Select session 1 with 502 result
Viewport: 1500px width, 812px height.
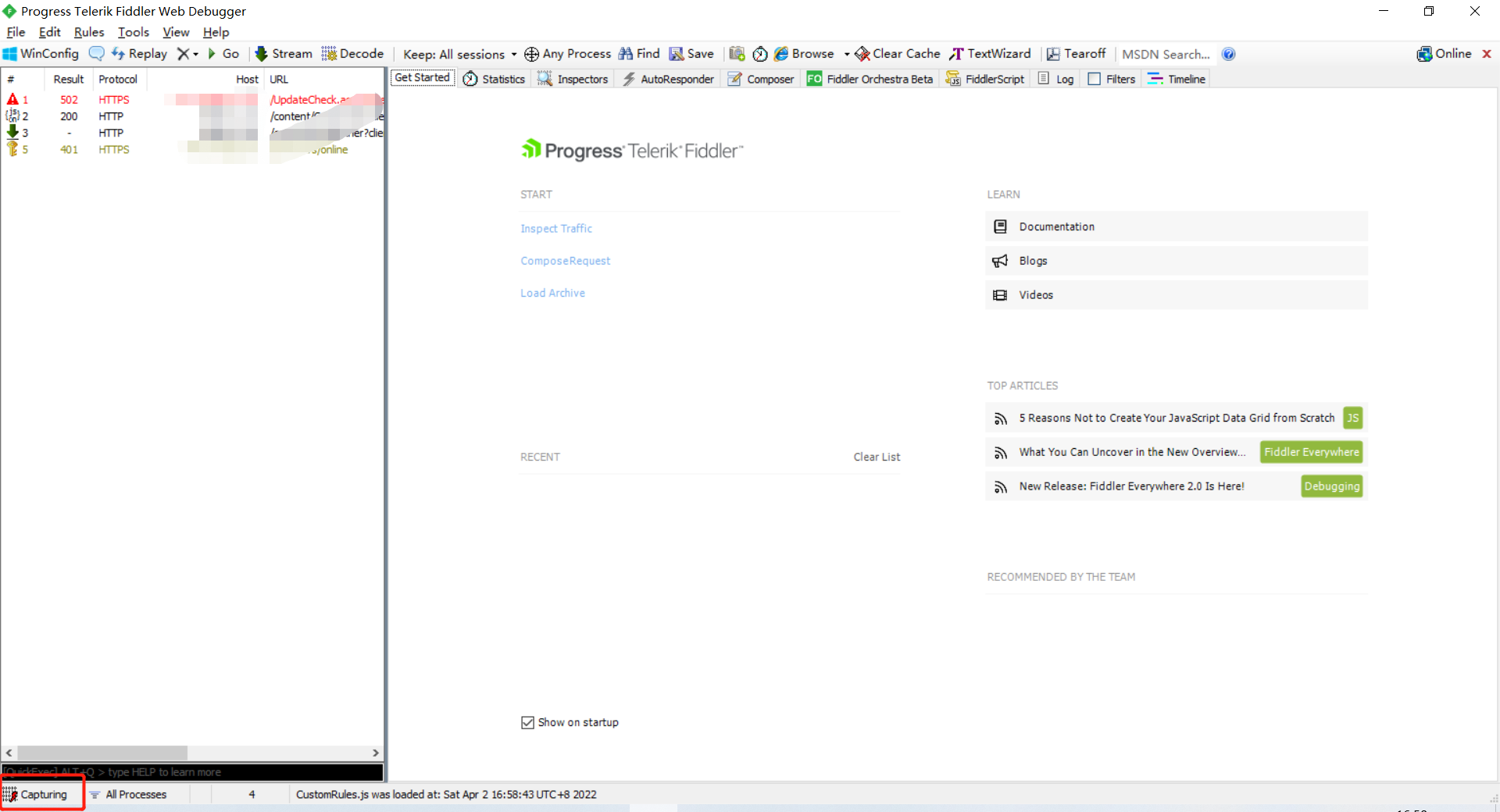tap(192, 100)
